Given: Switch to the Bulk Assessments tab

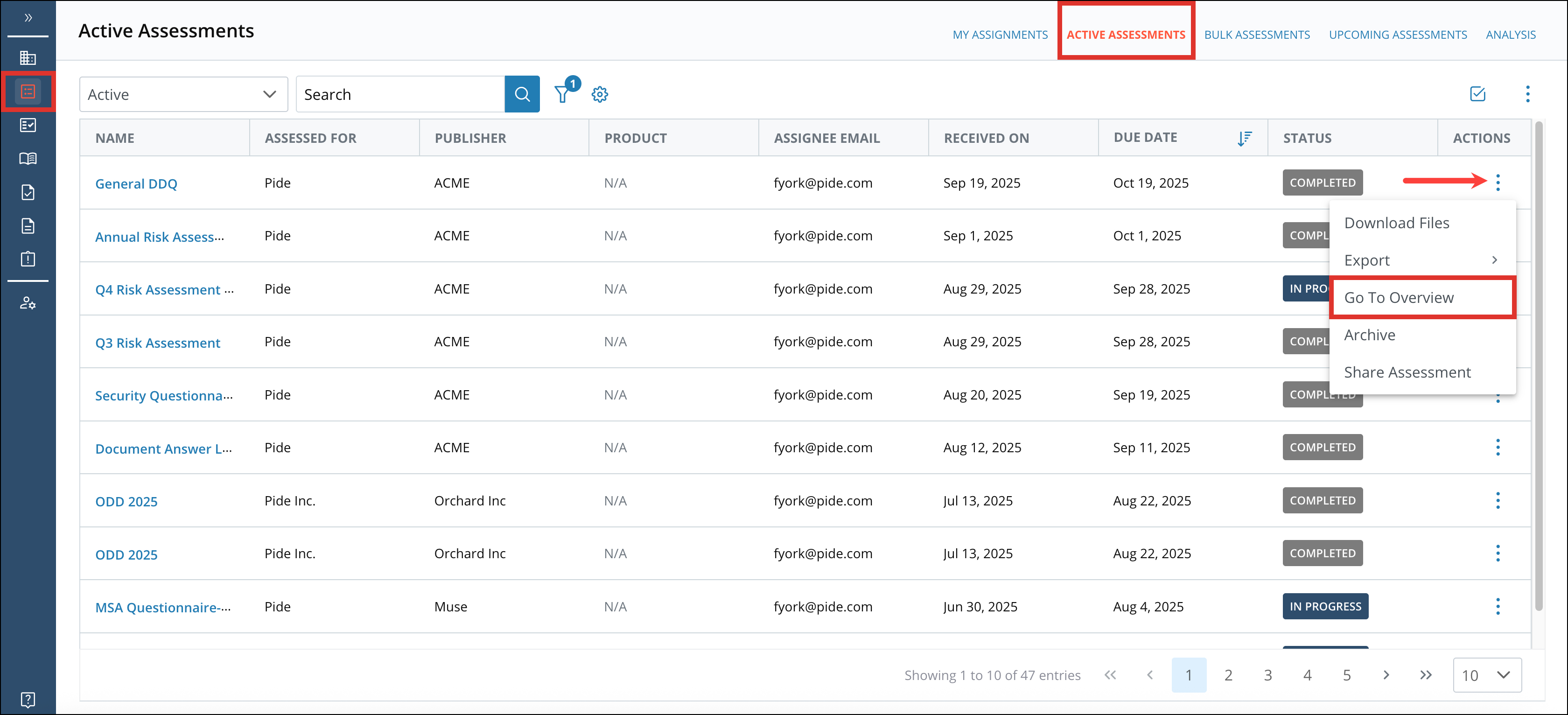Looking at the screenshot, I should (1256, 34).
